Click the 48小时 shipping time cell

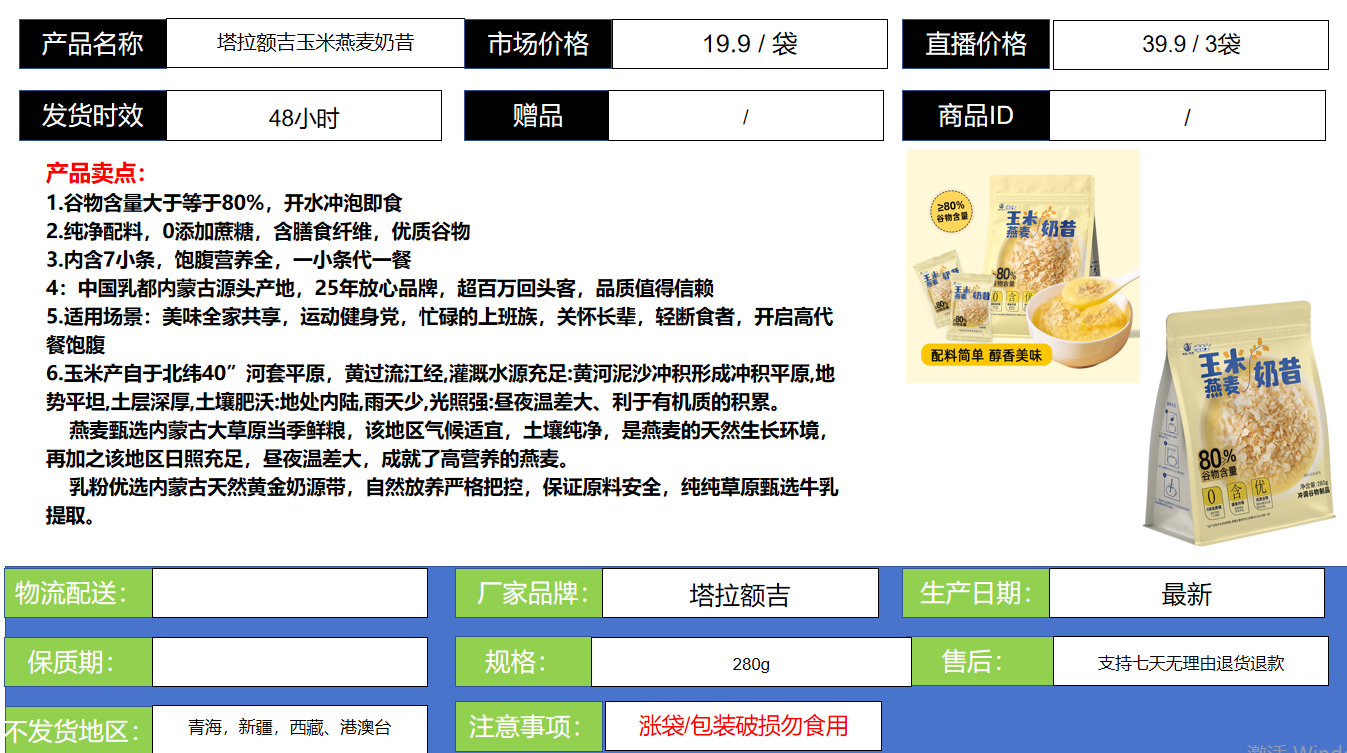click(x=303, y=117)
